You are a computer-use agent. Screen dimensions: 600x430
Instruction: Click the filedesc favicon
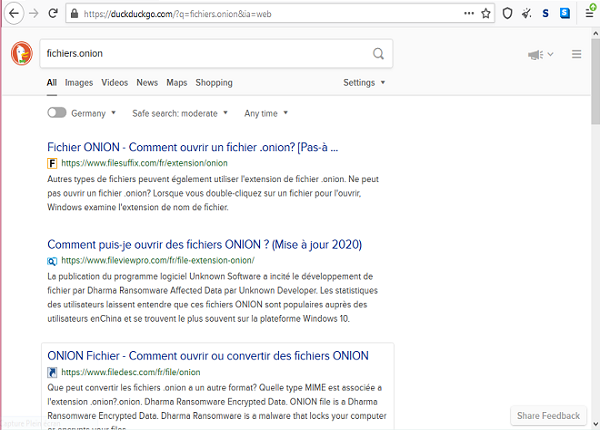52,372
